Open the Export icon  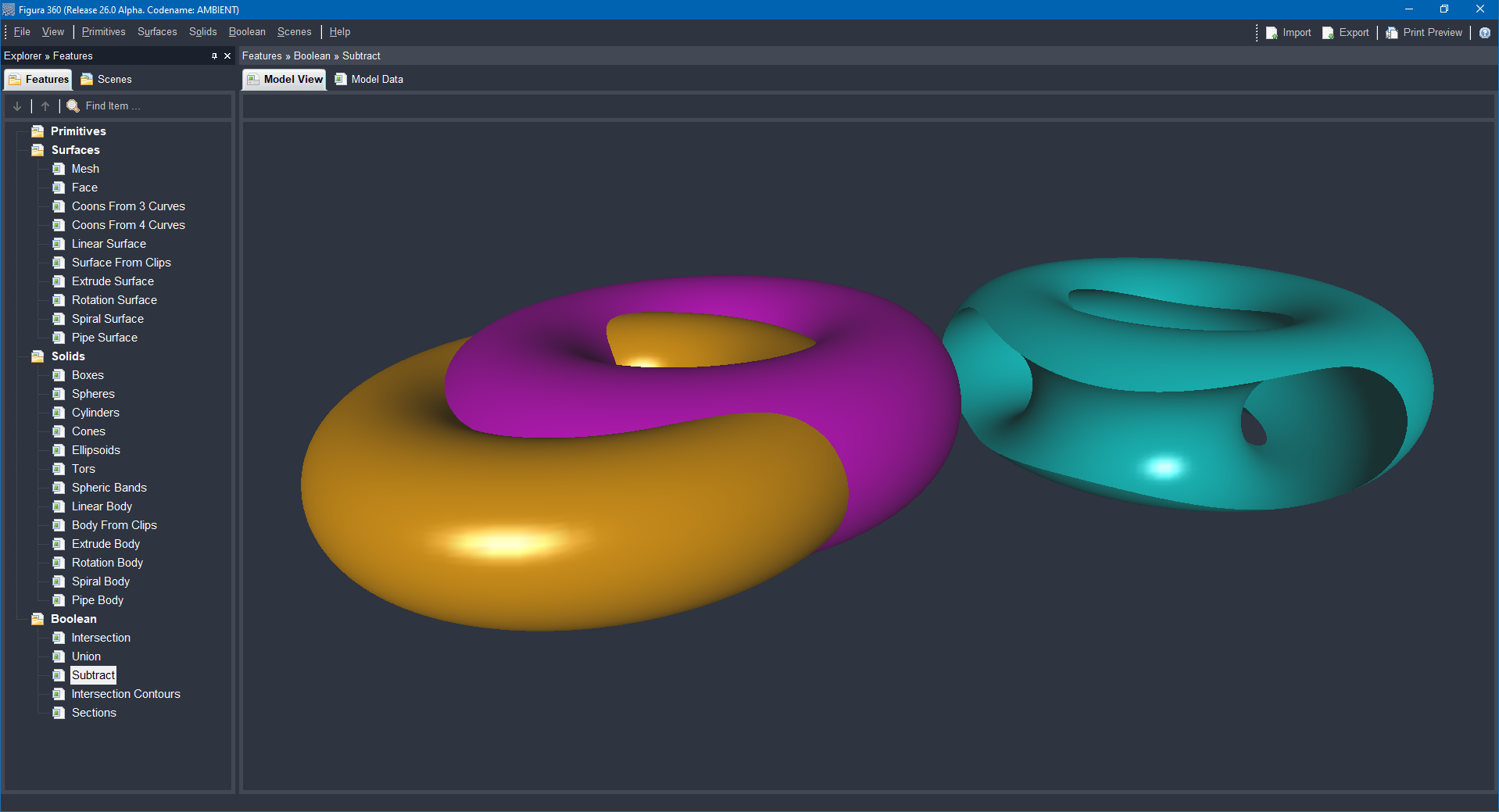pos(1327,32)
